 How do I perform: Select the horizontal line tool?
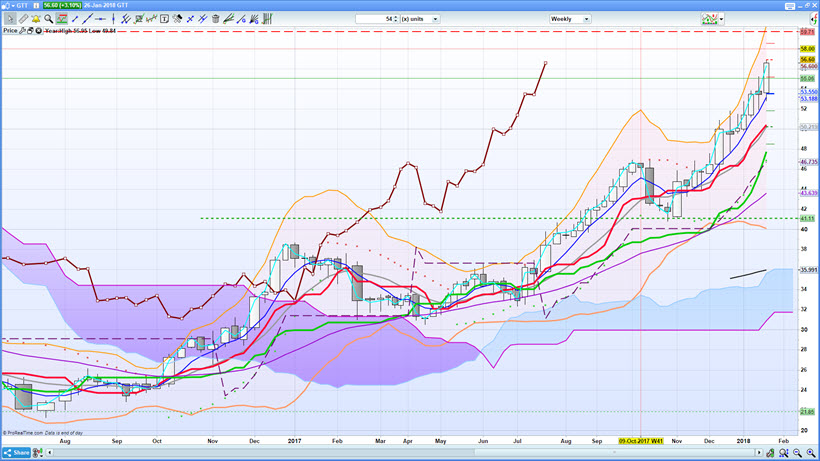tap(100, 19)
